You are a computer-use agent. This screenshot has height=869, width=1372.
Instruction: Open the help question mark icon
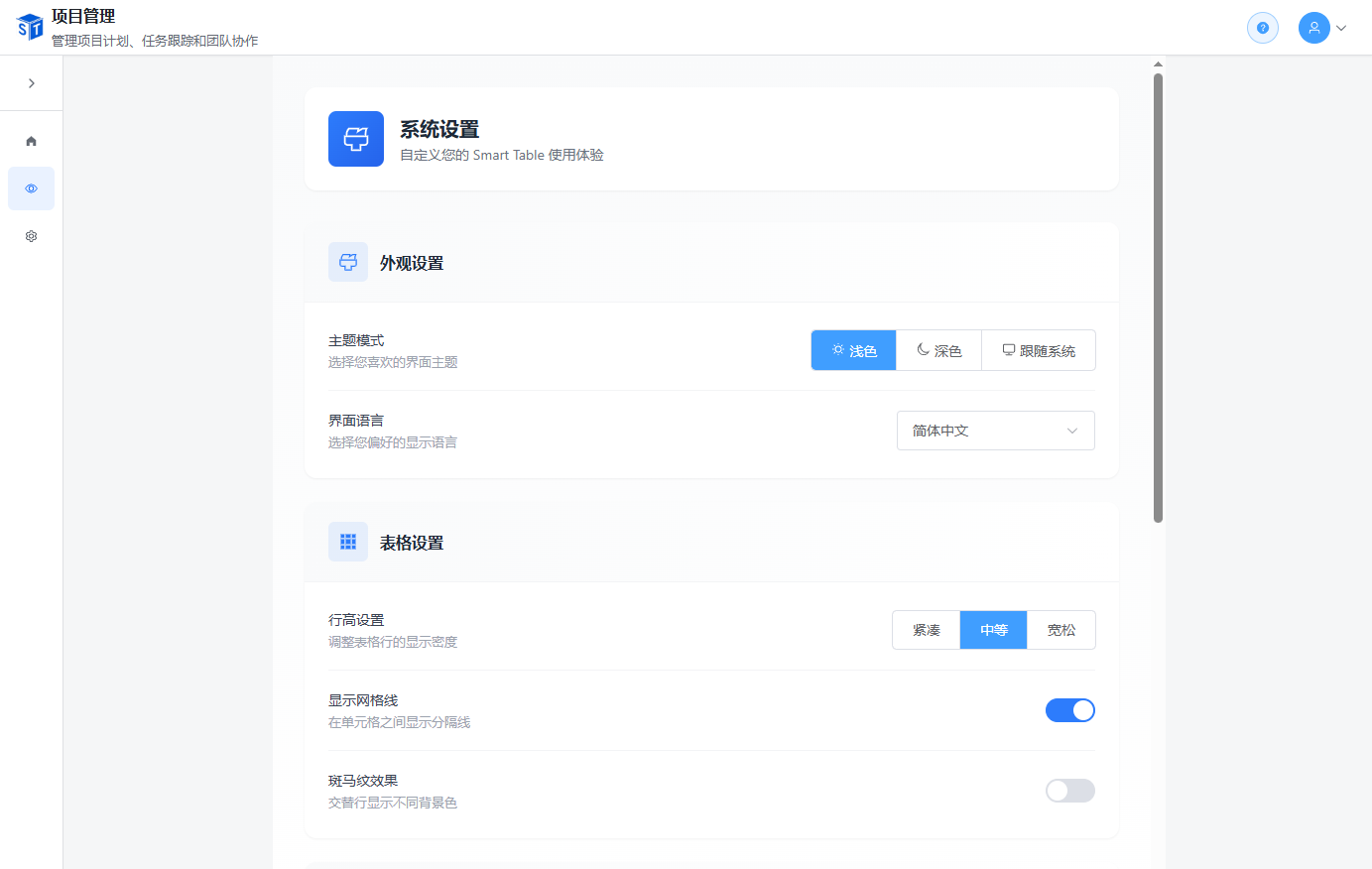click(1263, 28)
